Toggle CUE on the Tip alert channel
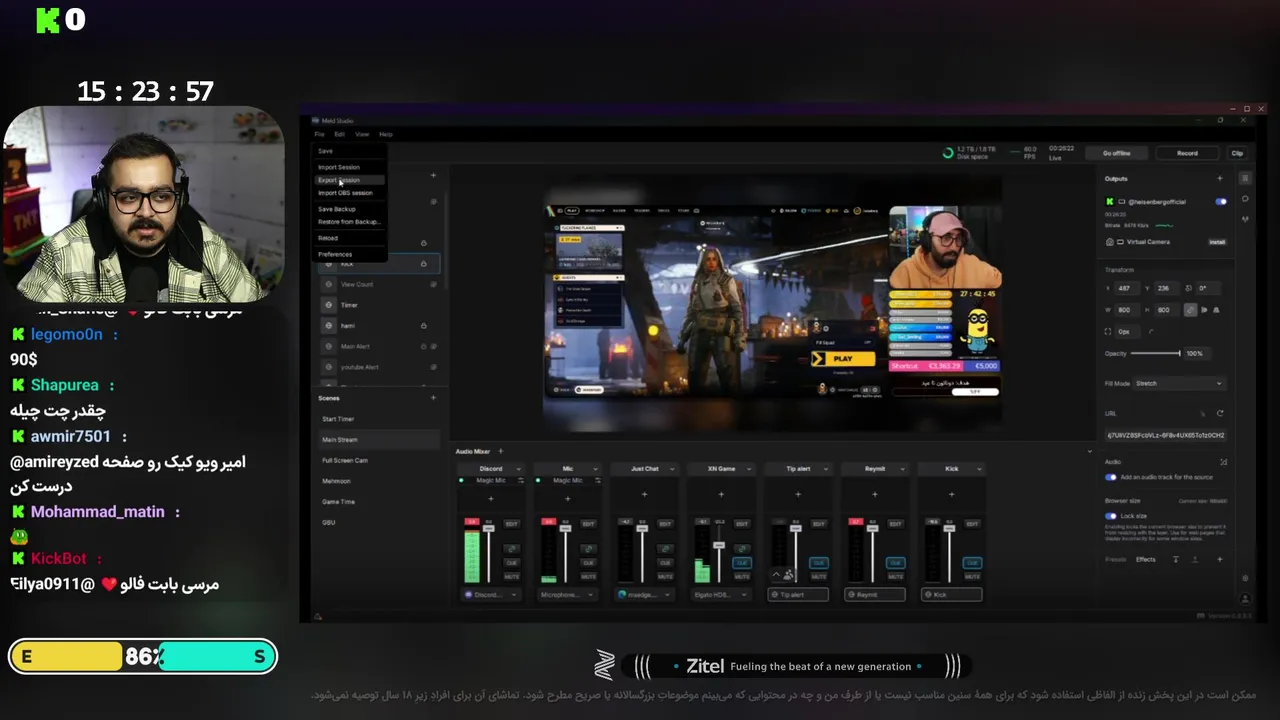 tap(818, 563)
